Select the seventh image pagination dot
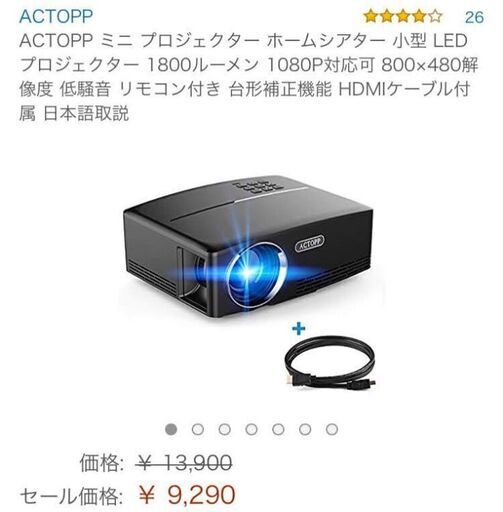 tap(332, 429)
